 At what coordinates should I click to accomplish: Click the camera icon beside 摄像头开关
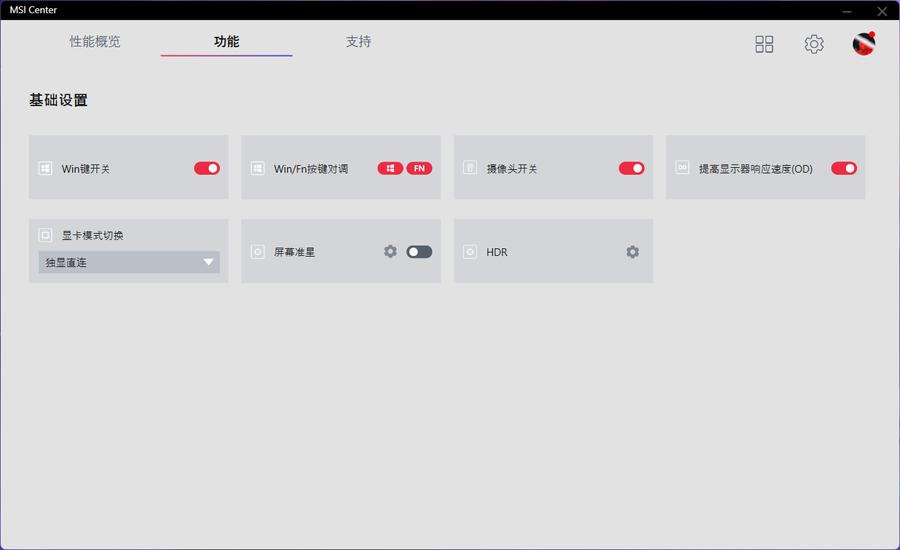(x=470, y=168)
